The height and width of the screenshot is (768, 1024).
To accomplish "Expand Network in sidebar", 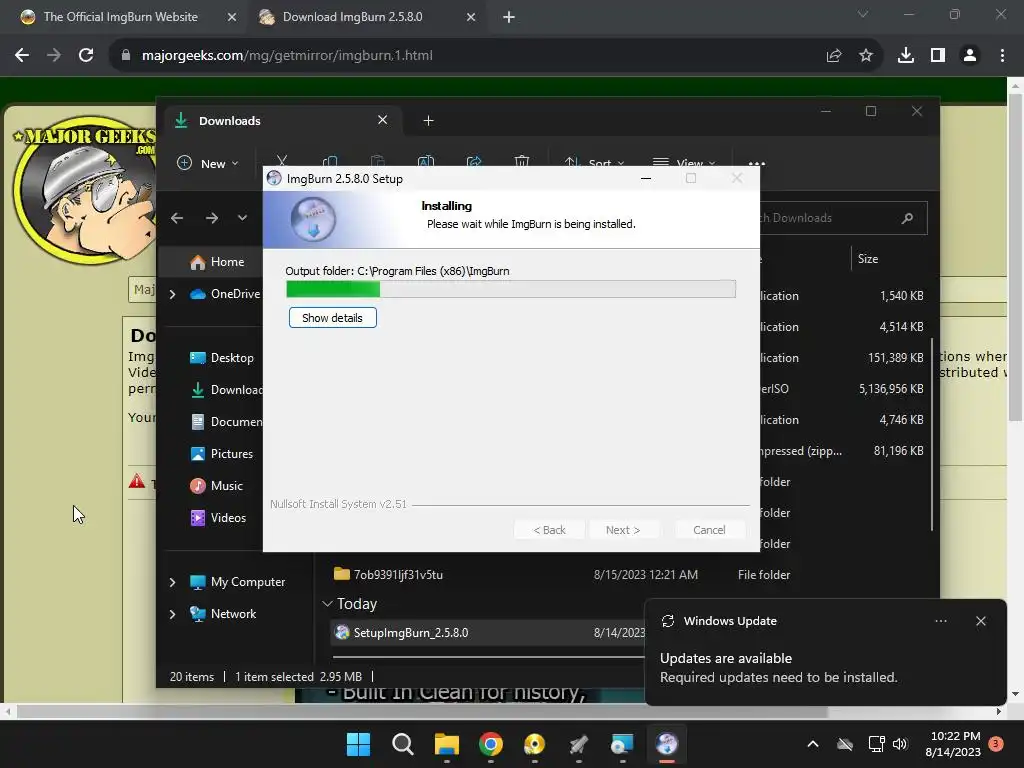I will point(172,614).
